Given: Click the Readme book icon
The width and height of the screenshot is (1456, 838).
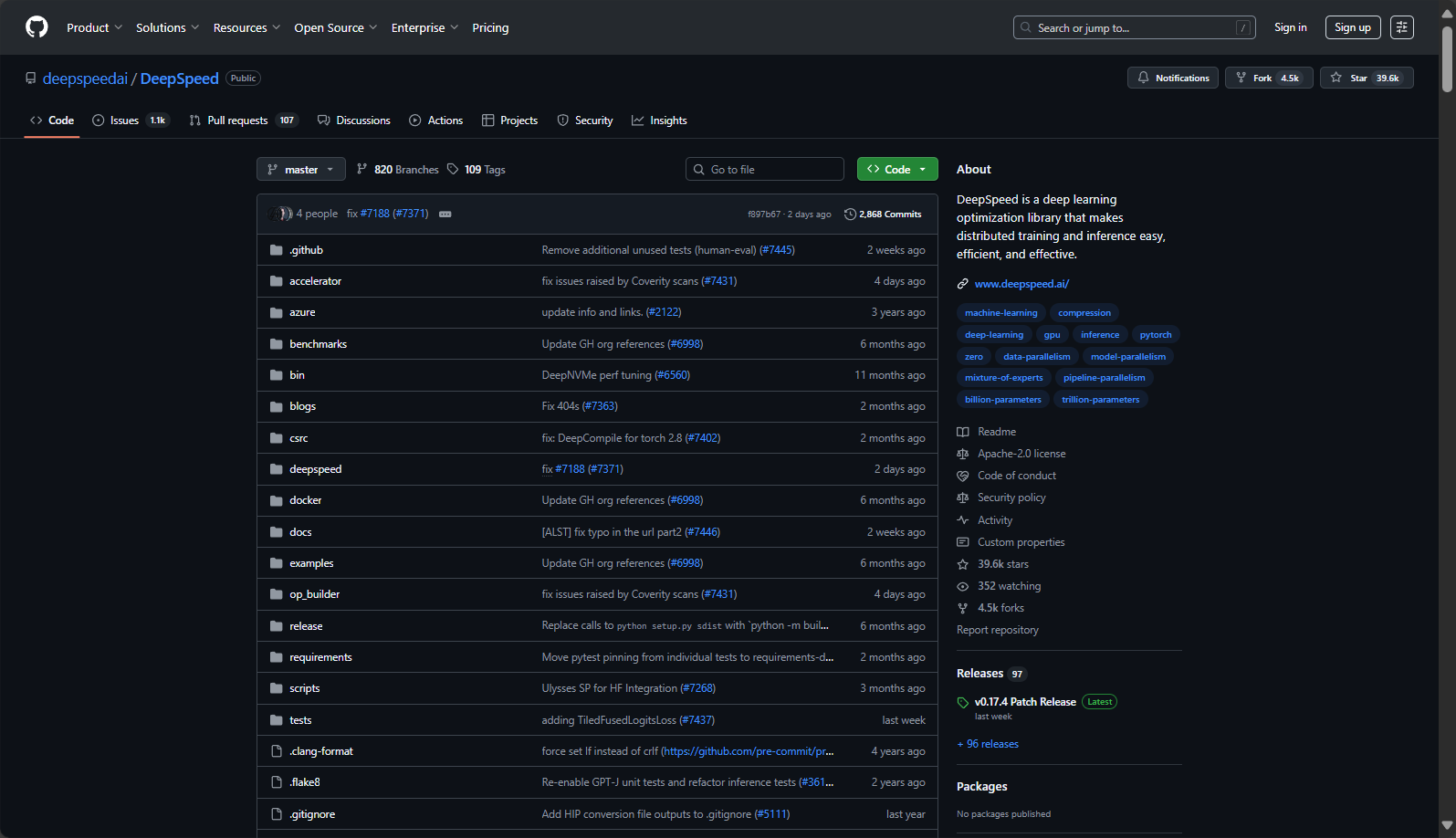Looking at the screenshot, I should point(962,432).
